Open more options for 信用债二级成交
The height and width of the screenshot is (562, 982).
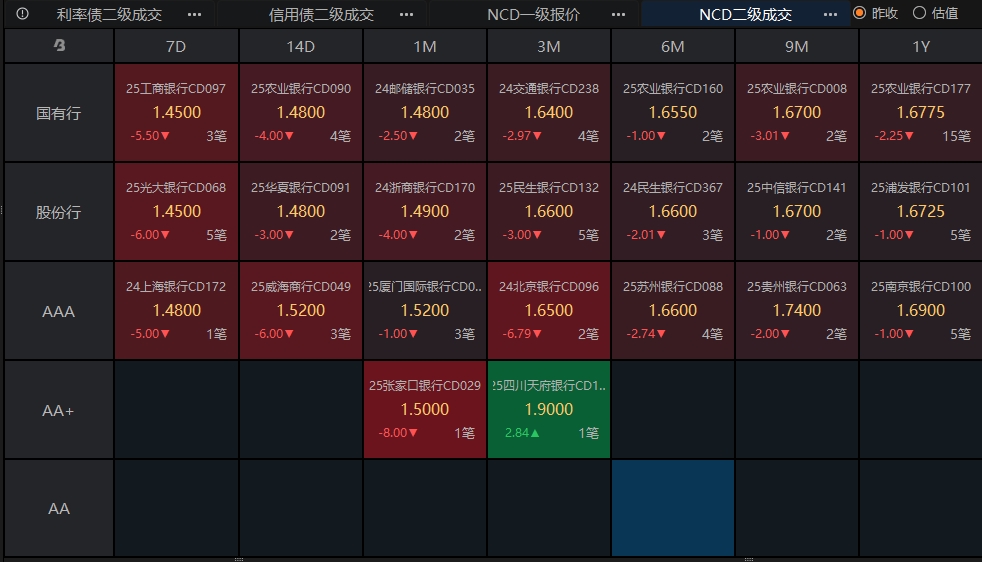406,14
